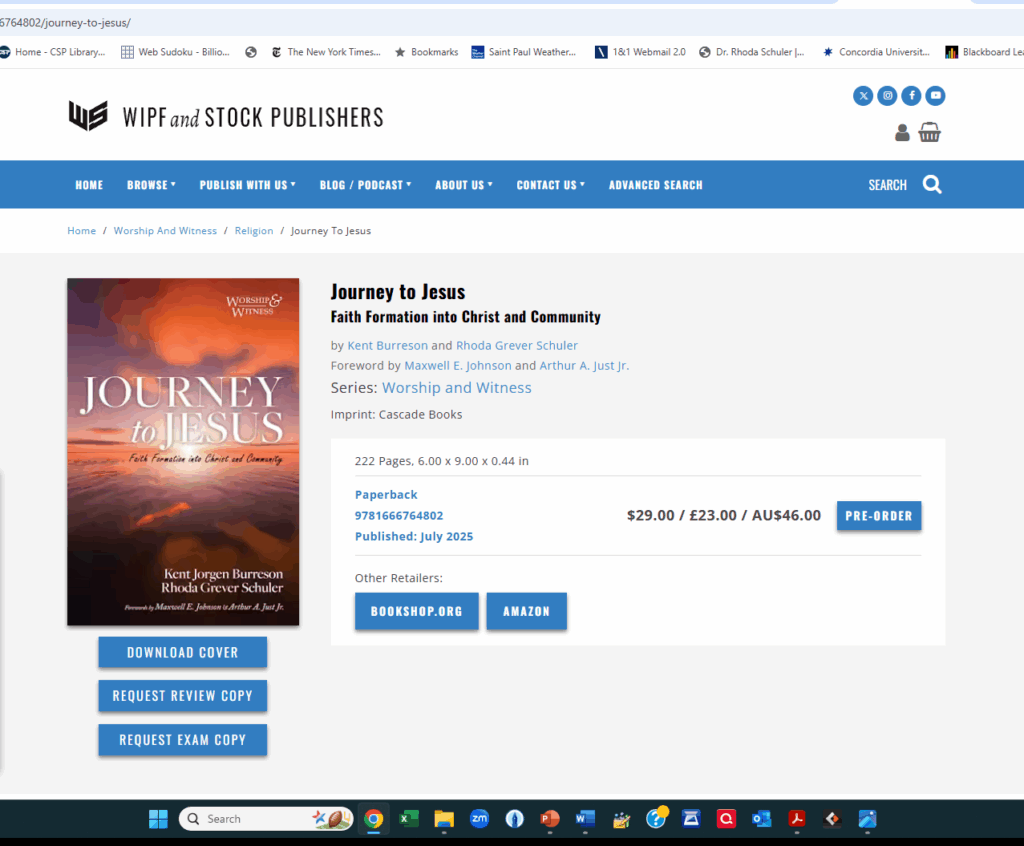Expand the Contact Us dropdown menu

[x=551, y=185]
